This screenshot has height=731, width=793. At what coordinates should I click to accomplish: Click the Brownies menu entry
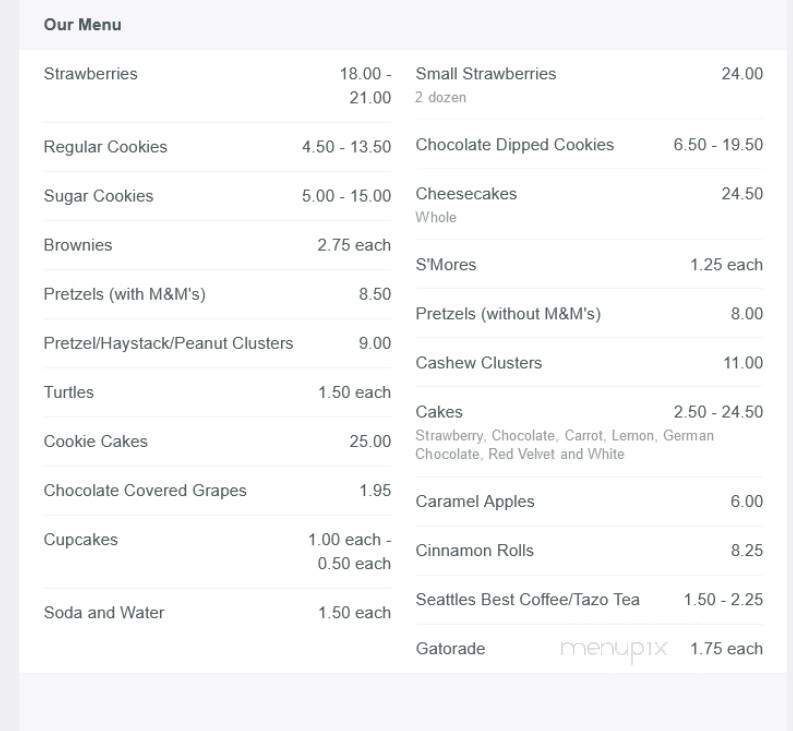click(x=78, y=245)
